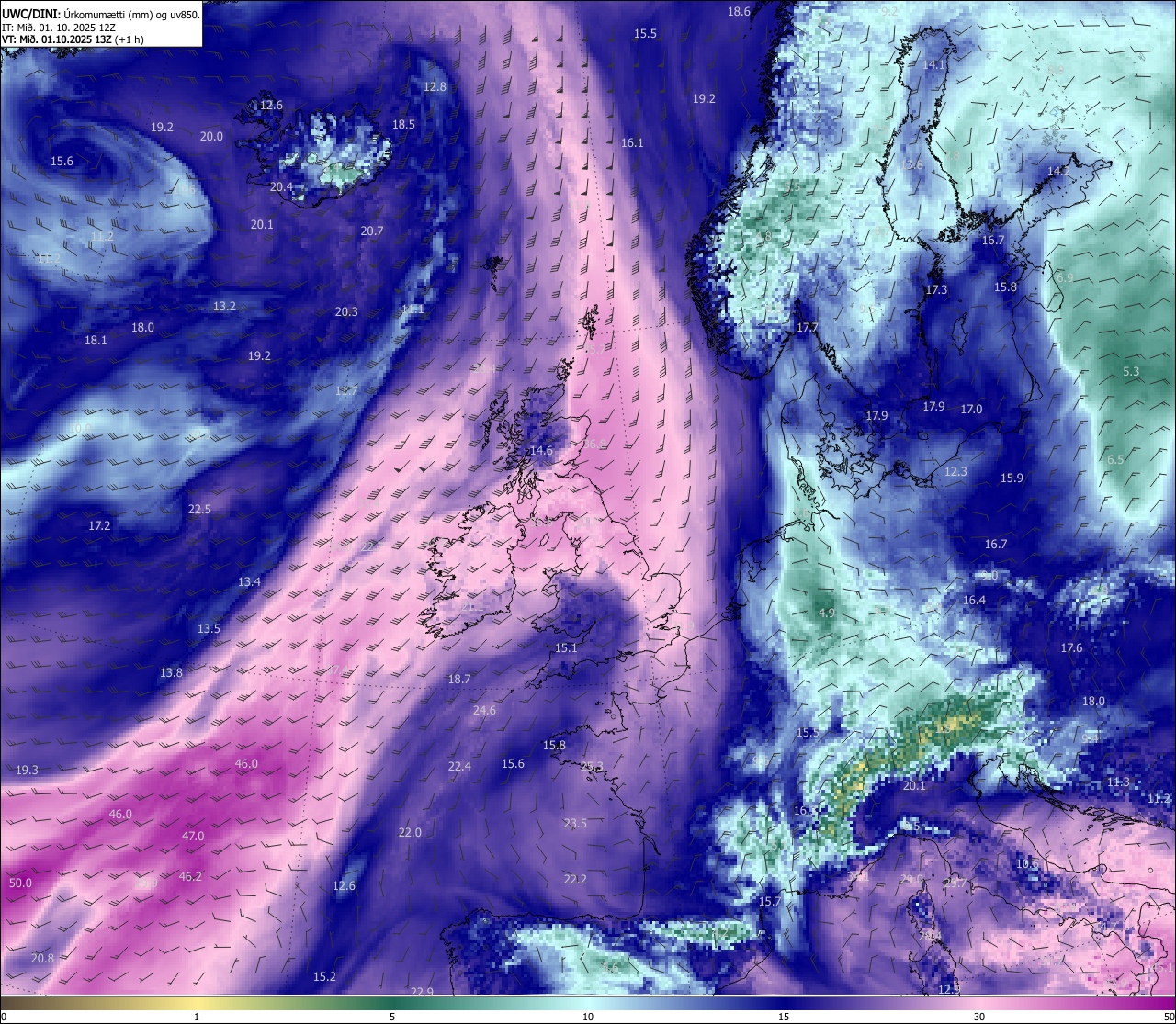
Task: Click the 15.9 value over the southeastern Baltic
Action: pyautogui.click(x=1012, y=478)
